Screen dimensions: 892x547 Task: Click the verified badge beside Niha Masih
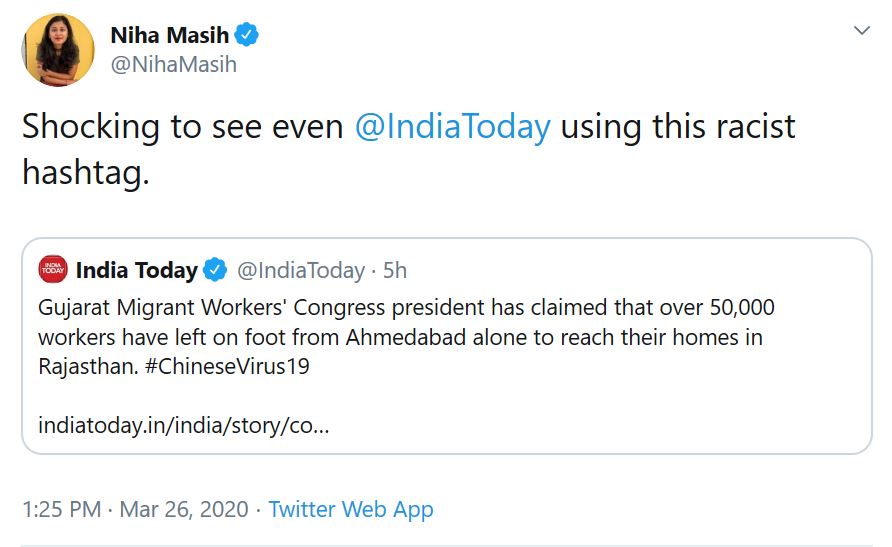click(247, 35)
